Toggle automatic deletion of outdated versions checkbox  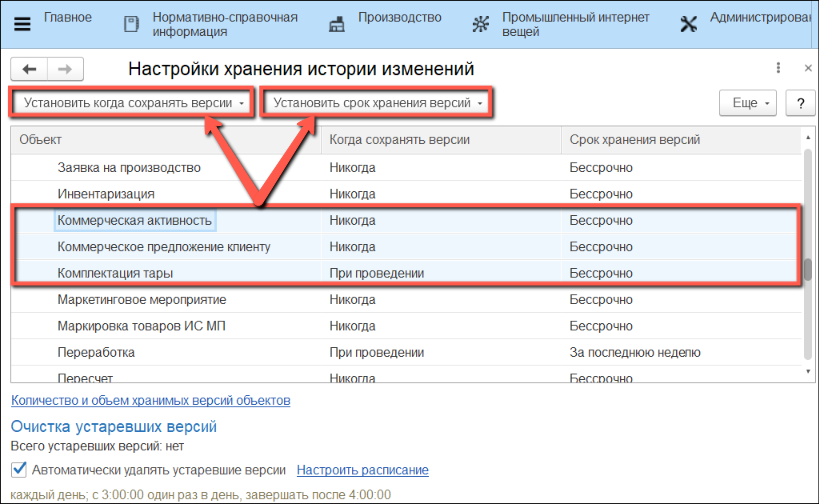tap(18, 470)
